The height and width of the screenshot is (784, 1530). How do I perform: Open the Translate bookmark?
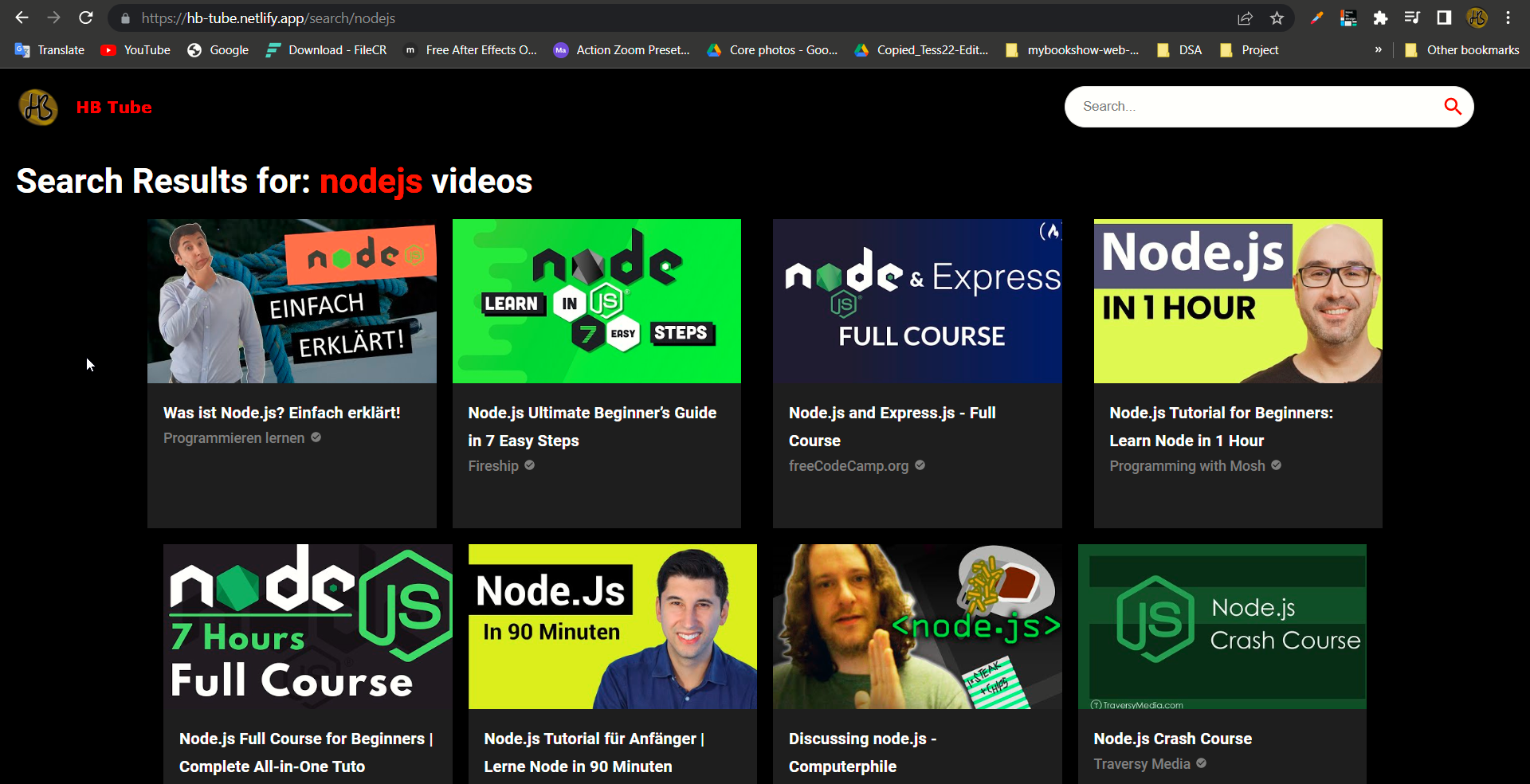[49, 49]
